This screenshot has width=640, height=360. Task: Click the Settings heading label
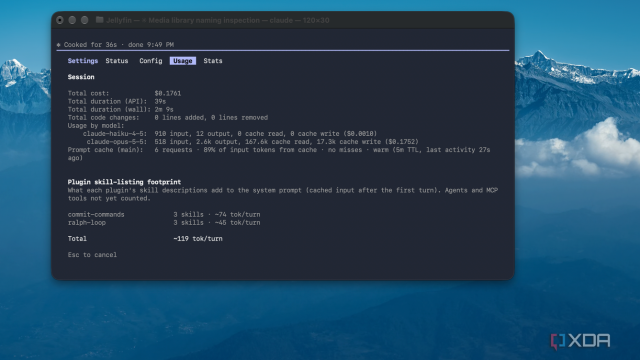83,61
